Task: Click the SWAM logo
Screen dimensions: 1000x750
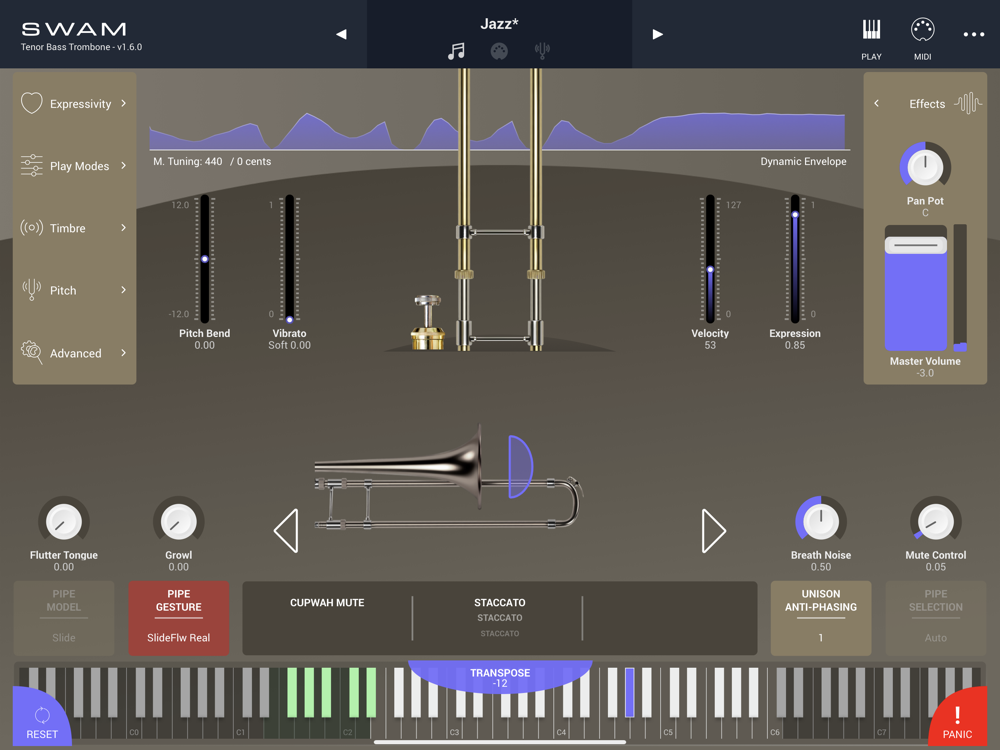Action: tap(74, 29)
